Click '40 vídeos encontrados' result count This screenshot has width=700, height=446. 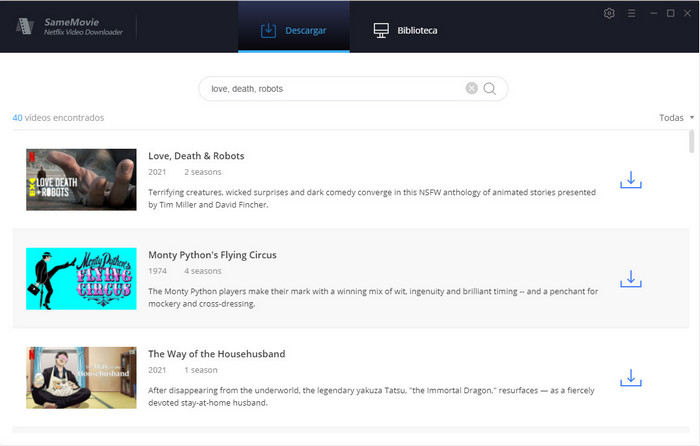pyautogui.click(x=58, y=118)
